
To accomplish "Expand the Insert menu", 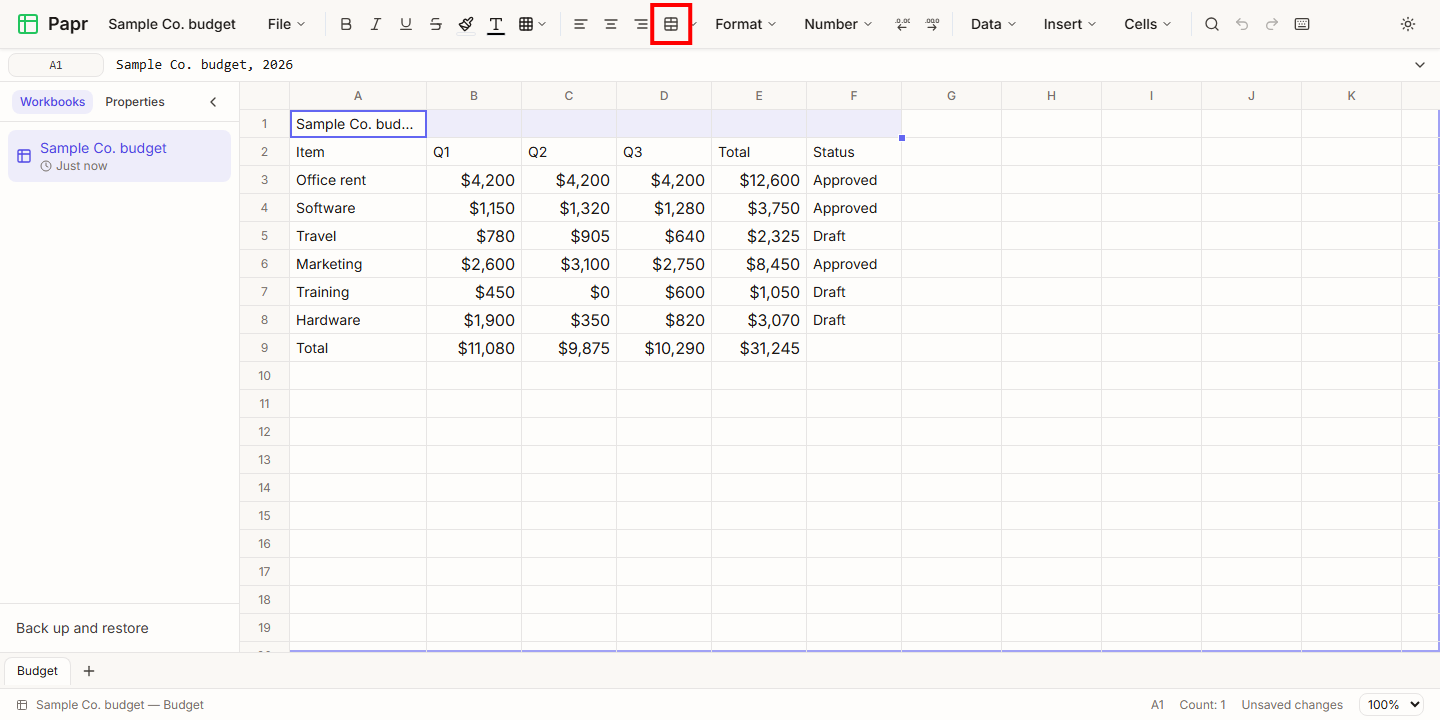I will (x=1070, y=24).
